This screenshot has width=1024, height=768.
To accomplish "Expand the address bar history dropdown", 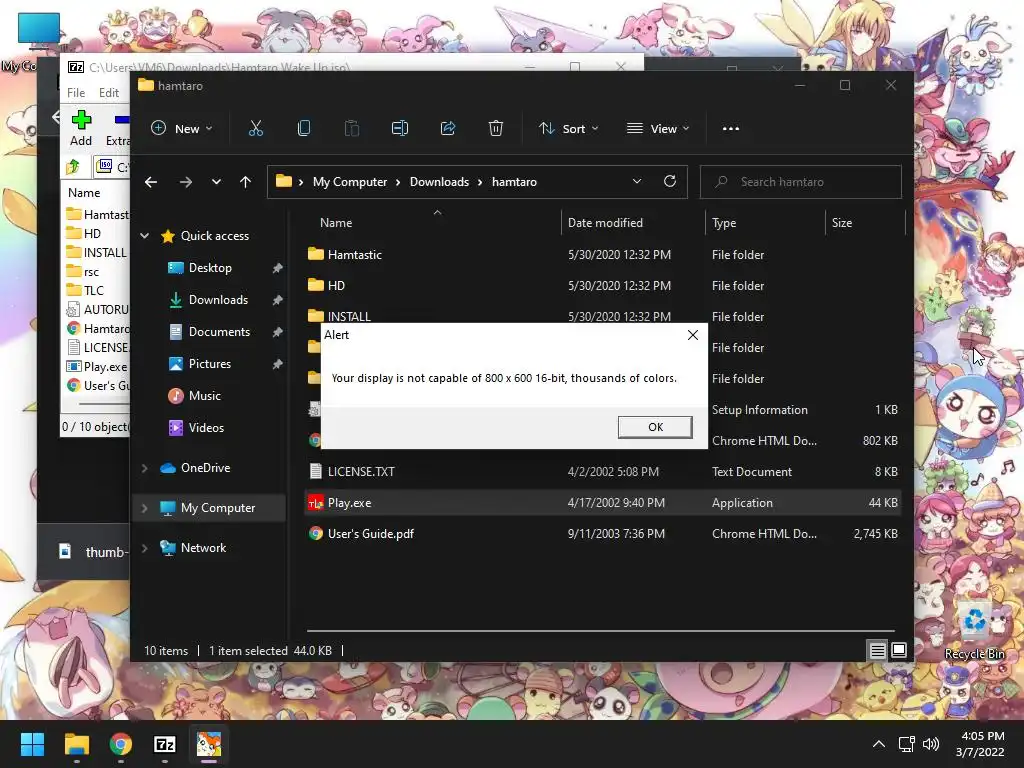I will point(637,182).
